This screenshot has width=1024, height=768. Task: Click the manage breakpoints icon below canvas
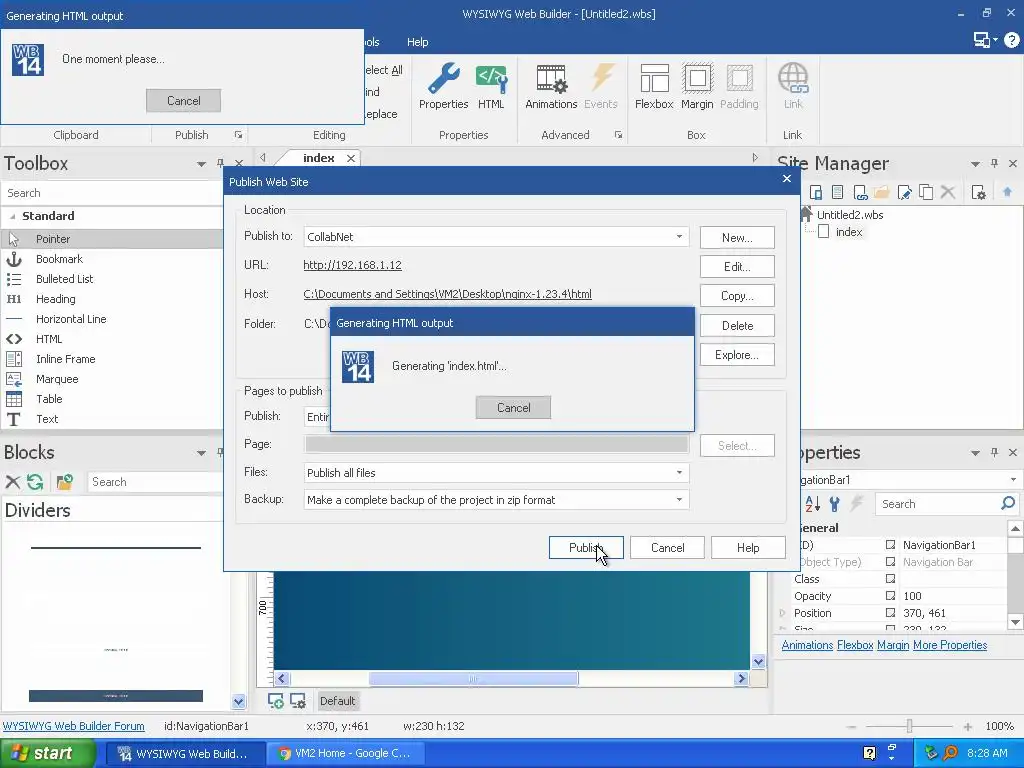298,701
